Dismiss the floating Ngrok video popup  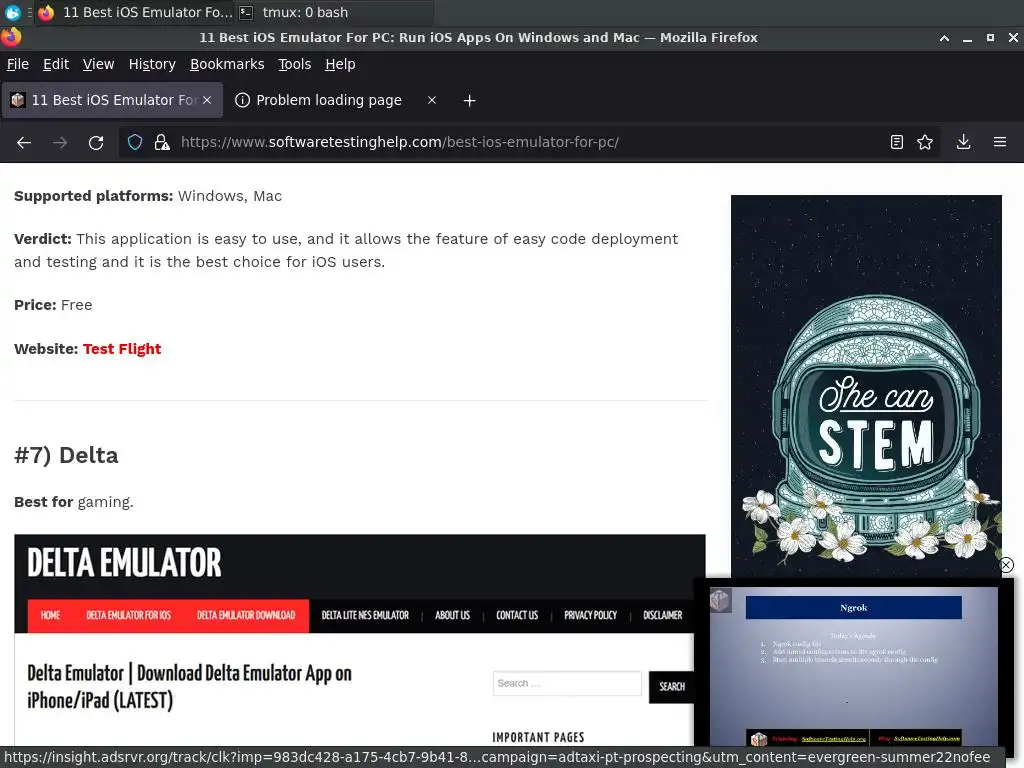pyautogui.click(x=1006, y=565)
